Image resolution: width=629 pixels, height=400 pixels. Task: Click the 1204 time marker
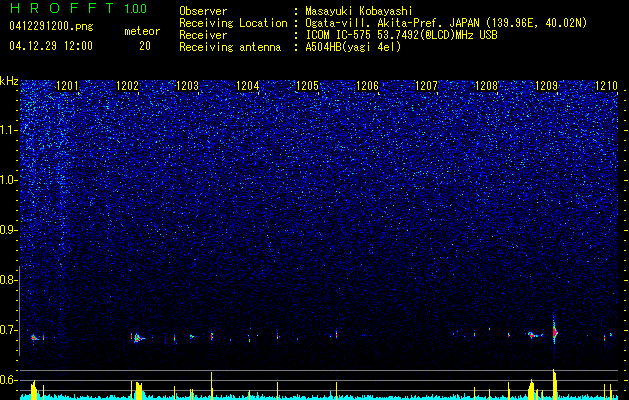(x=248, y=86)
